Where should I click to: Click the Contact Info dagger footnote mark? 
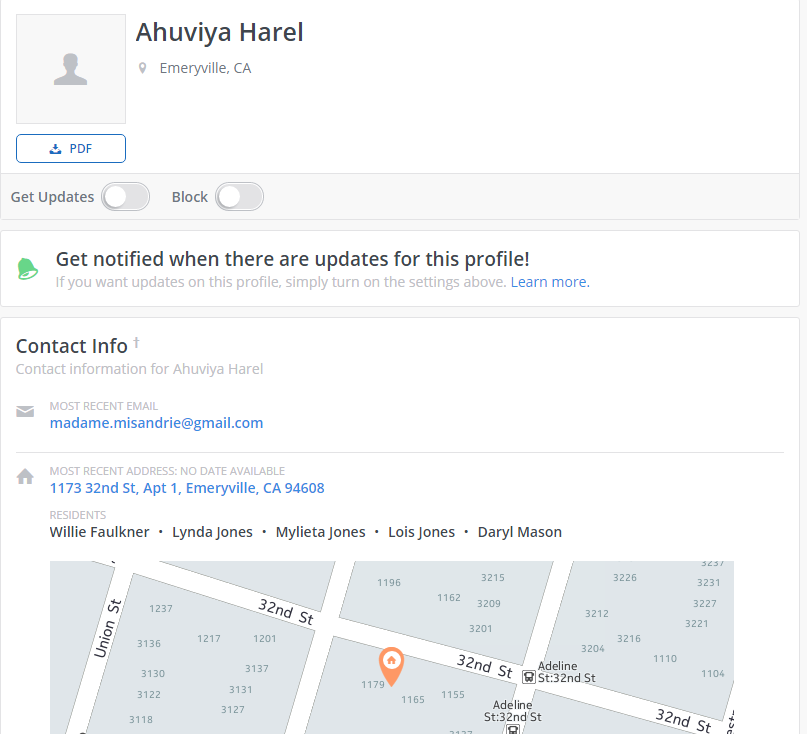136,342
